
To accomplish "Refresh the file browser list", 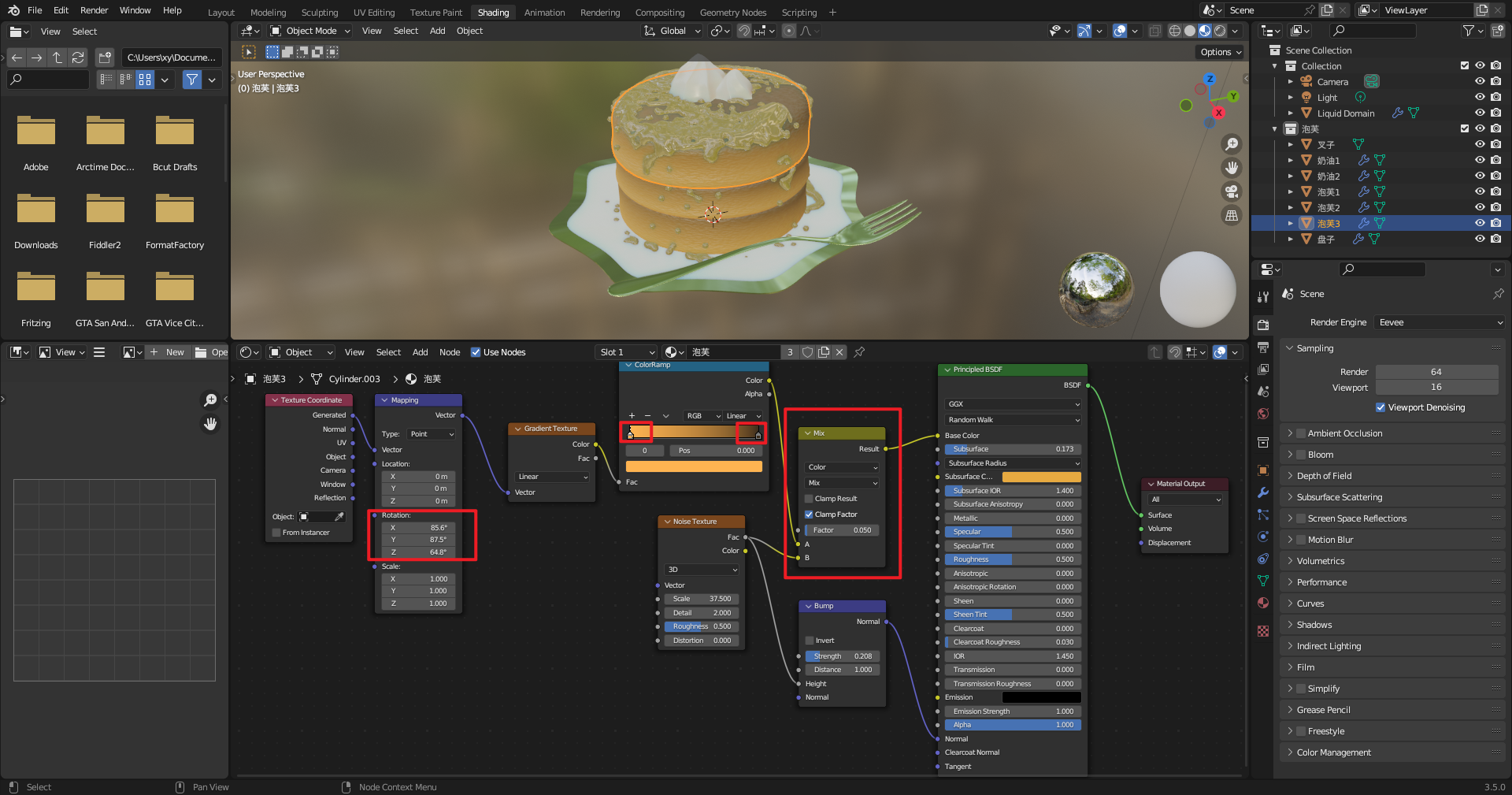I will click(78, 58).
